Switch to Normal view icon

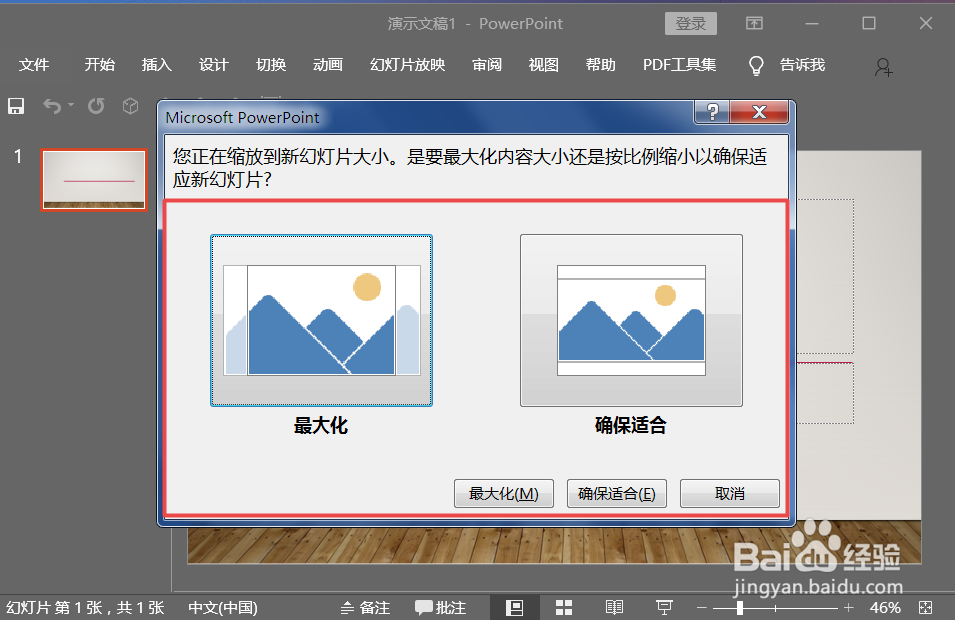[515, 607]
